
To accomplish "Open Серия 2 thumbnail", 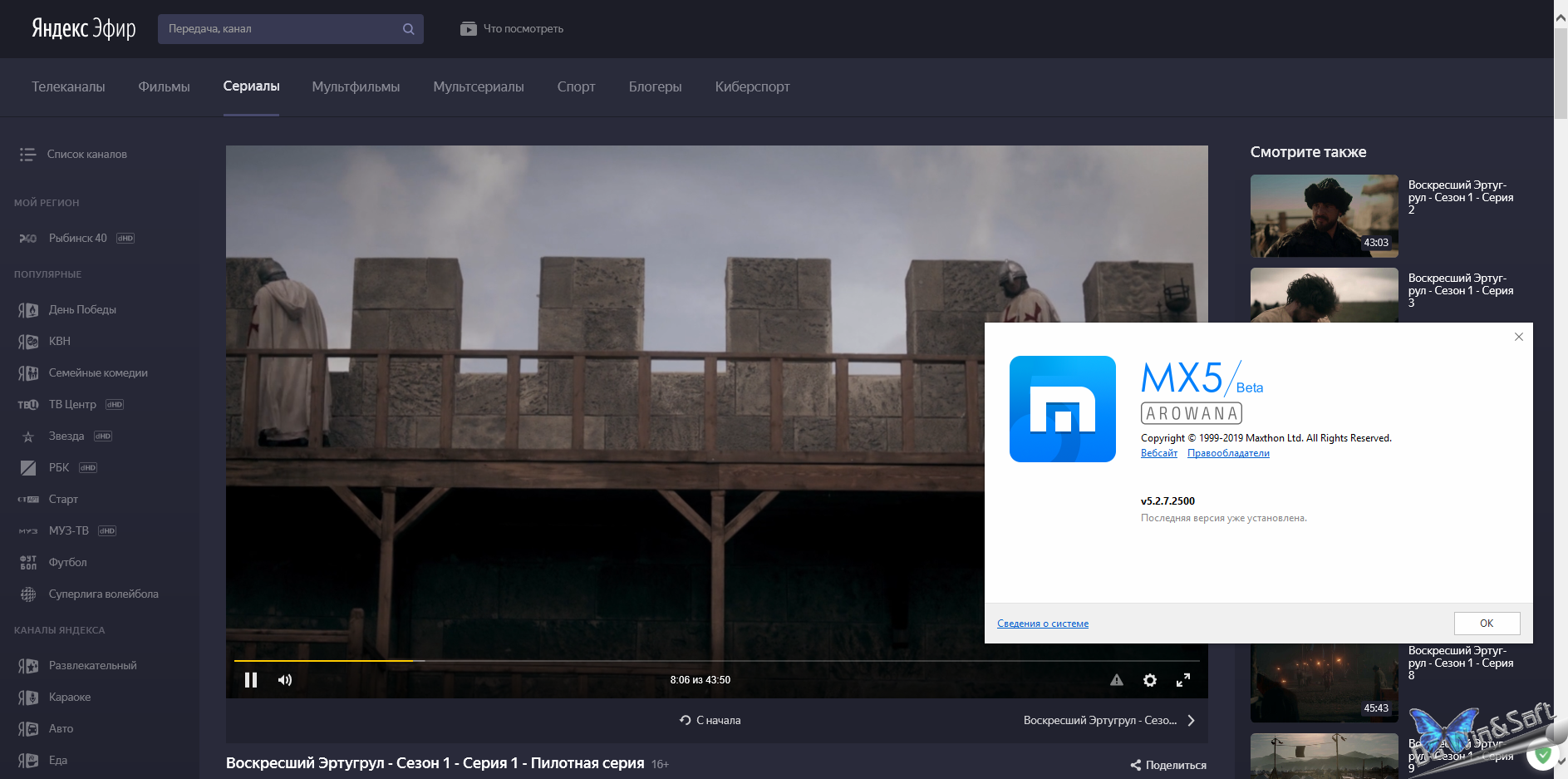I will coord(1325,216).
